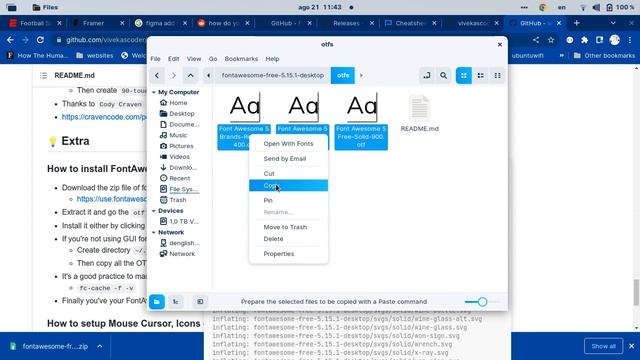Open system volume icon in top panel
This screenshot has height=360, width=640.
point(596,7)
